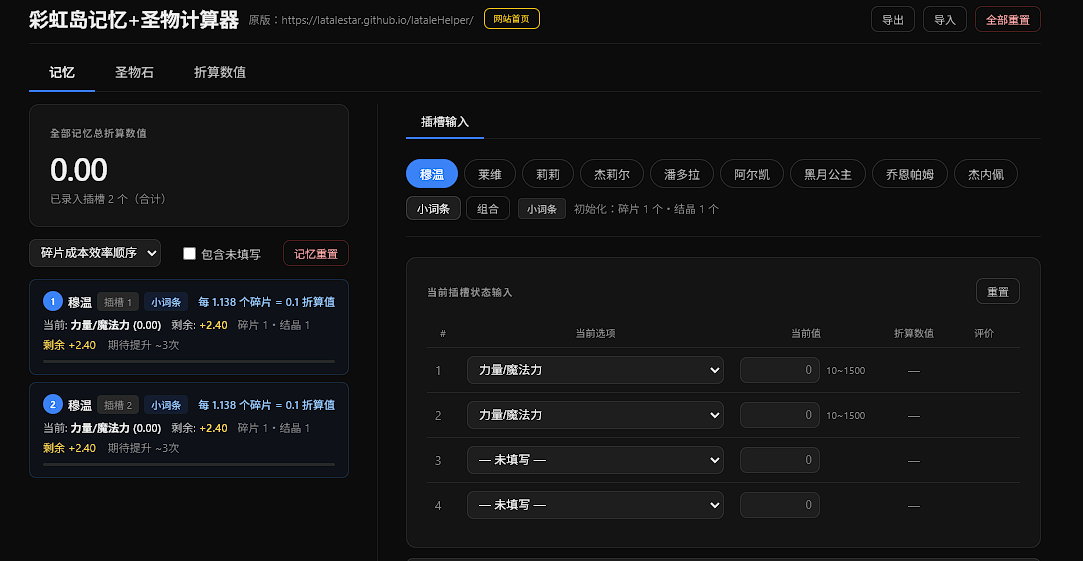The height and width of the screenshot is (561, 1083).
Task: Open row 4 未填写 option dropdown
Action: [x=595, y=505]
